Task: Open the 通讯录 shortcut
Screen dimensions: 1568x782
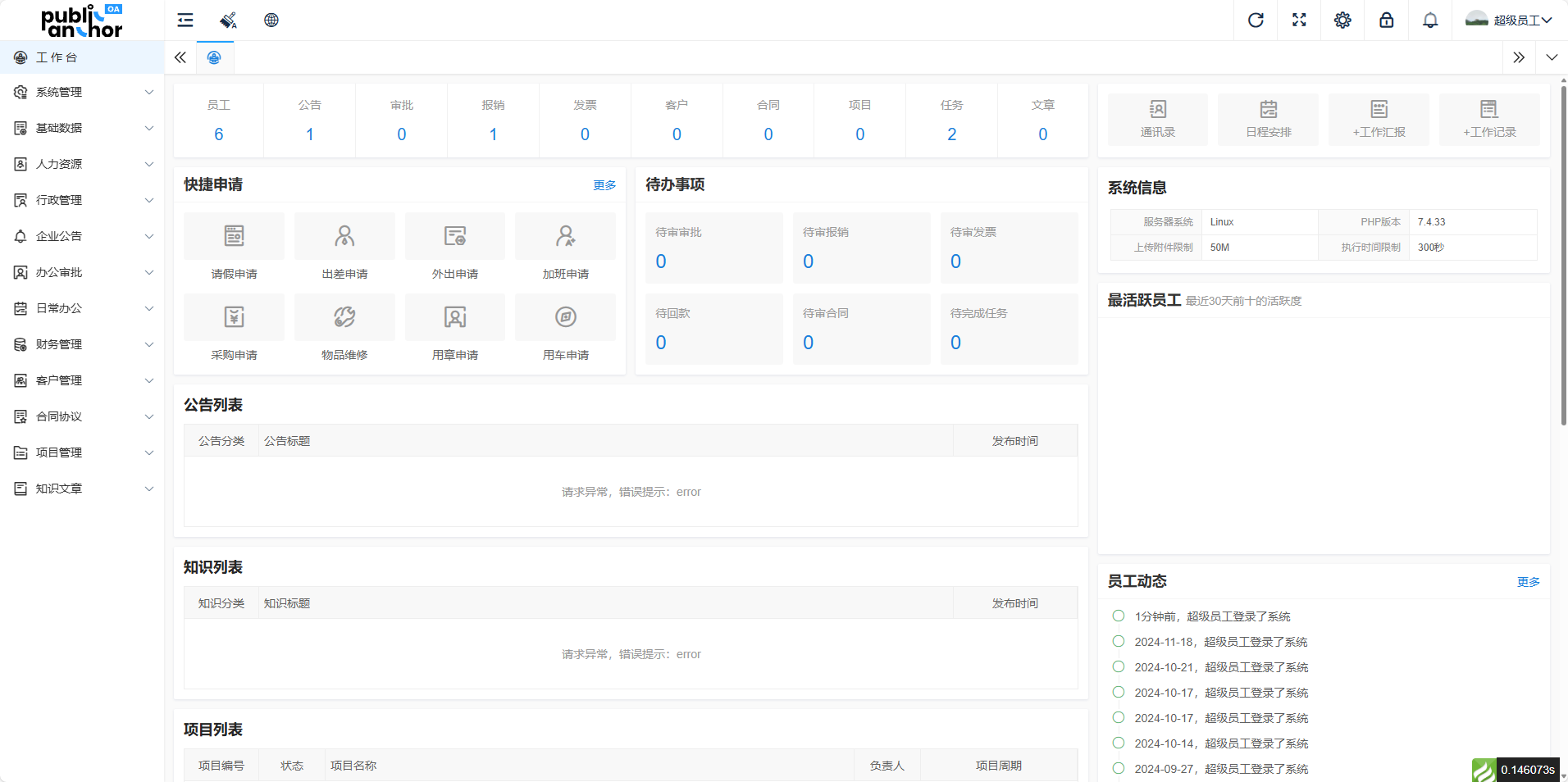Action: [x=1158, y=120]
